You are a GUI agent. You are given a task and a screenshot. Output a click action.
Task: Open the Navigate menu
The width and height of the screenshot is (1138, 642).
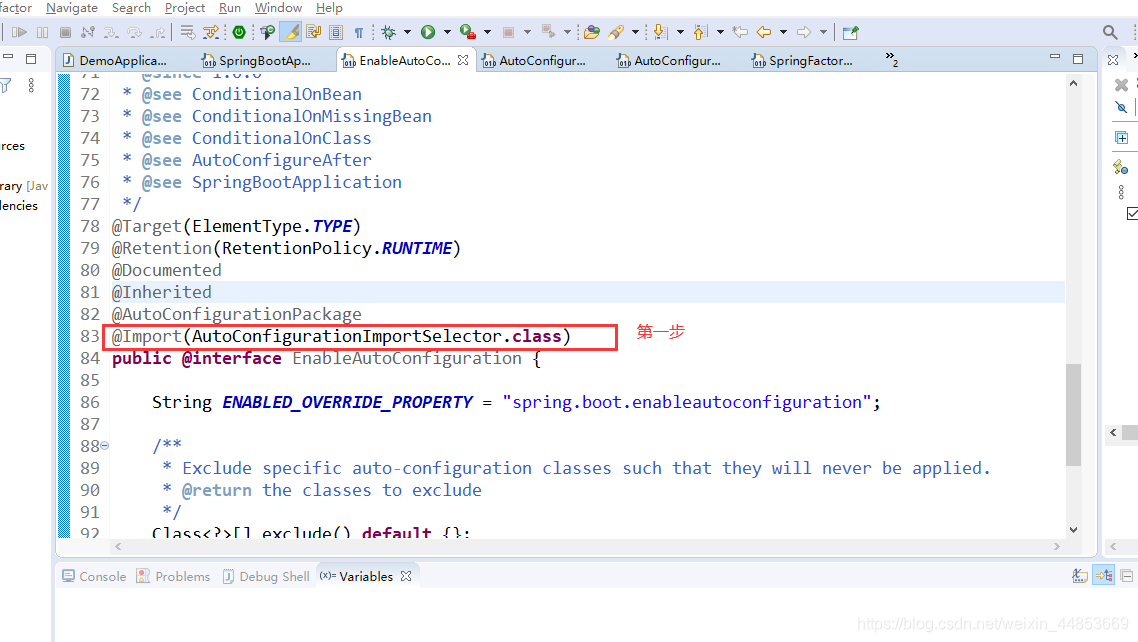(x=72, y=8)
